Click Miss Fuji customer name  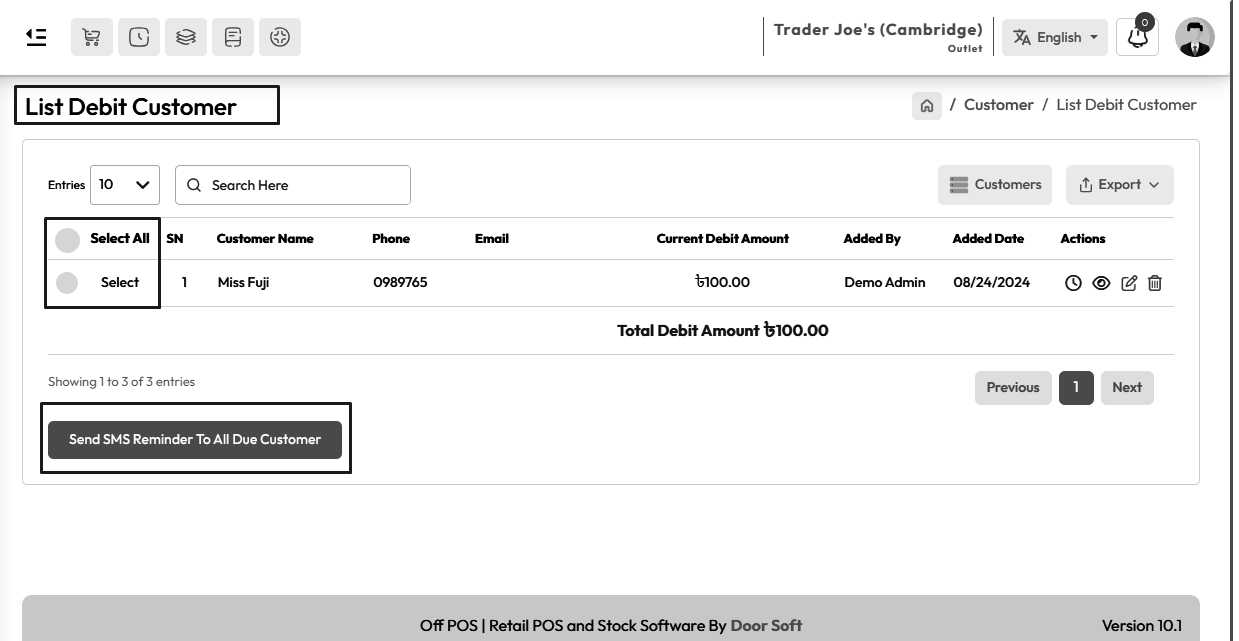[x=243, y=283]
